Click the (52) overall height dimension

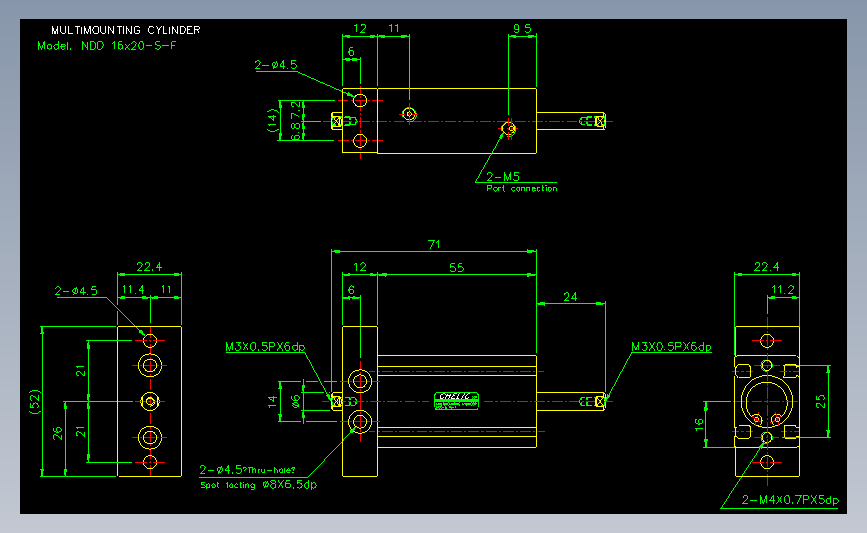click(35, 402)
